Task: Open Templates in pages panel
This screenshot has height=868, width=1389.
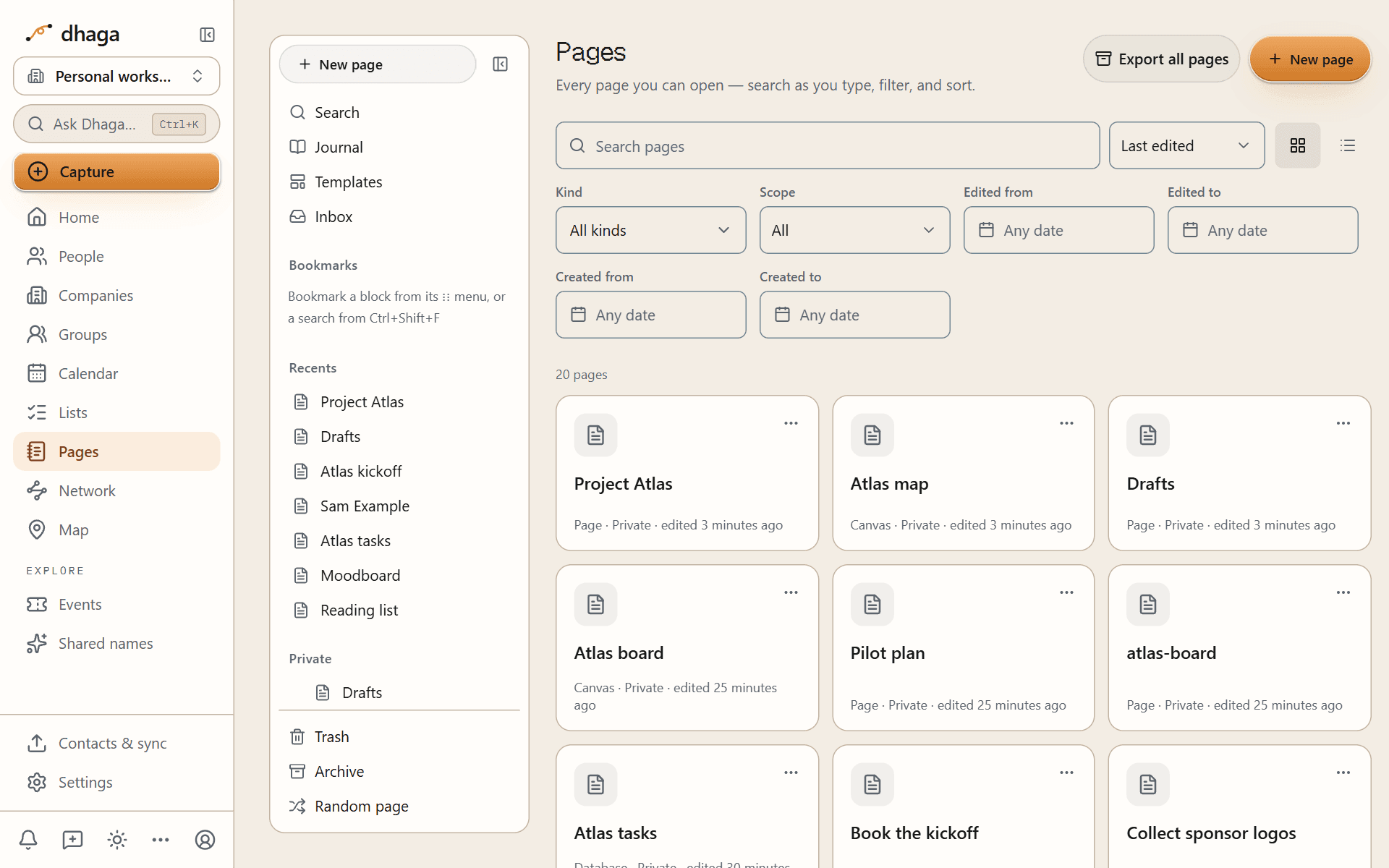Action: tap(399, 182)
